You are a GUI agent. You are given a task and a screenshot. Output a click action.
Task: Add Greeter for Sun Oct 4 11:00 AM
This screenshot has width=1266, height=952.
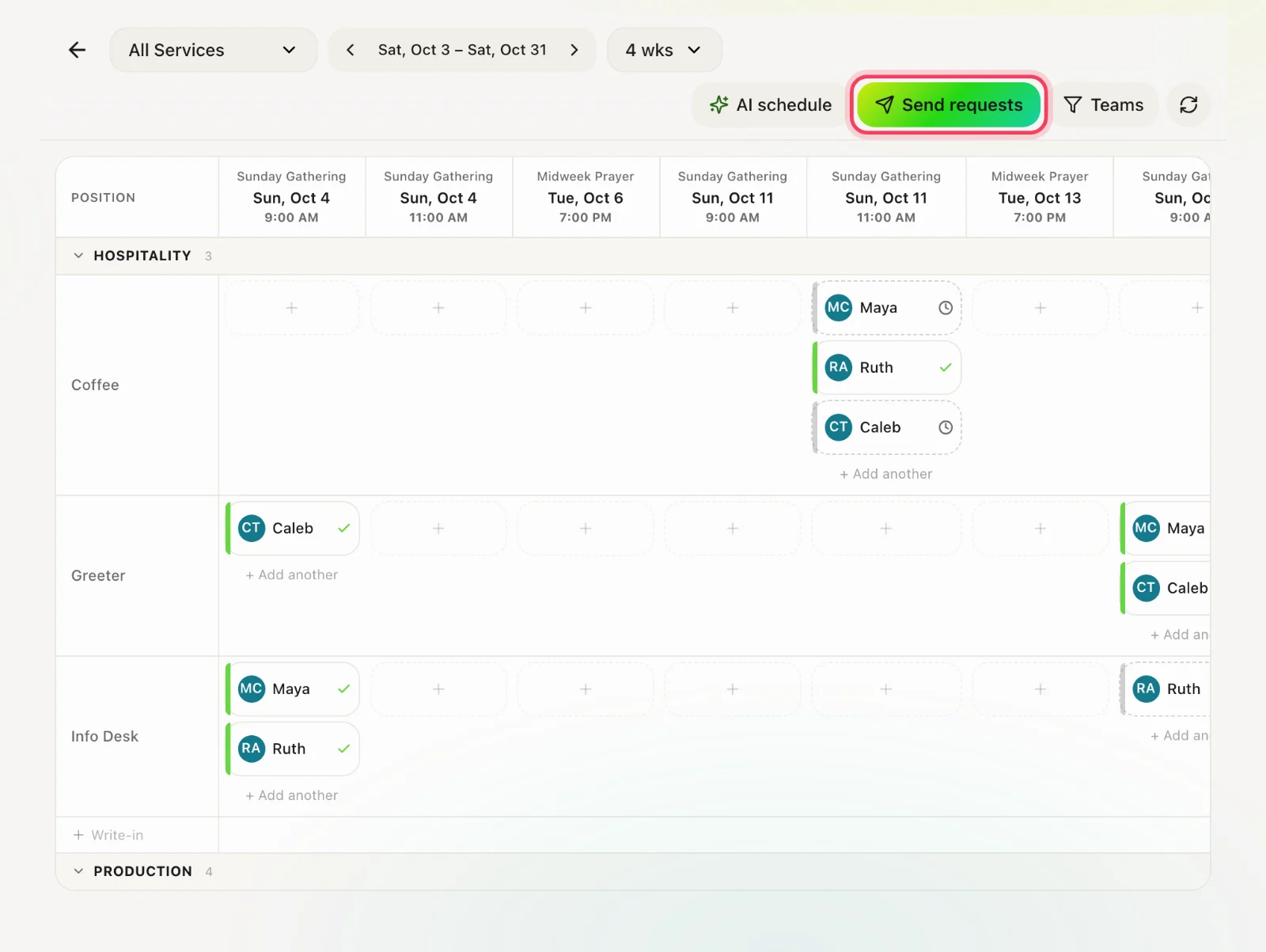[438, 528]
